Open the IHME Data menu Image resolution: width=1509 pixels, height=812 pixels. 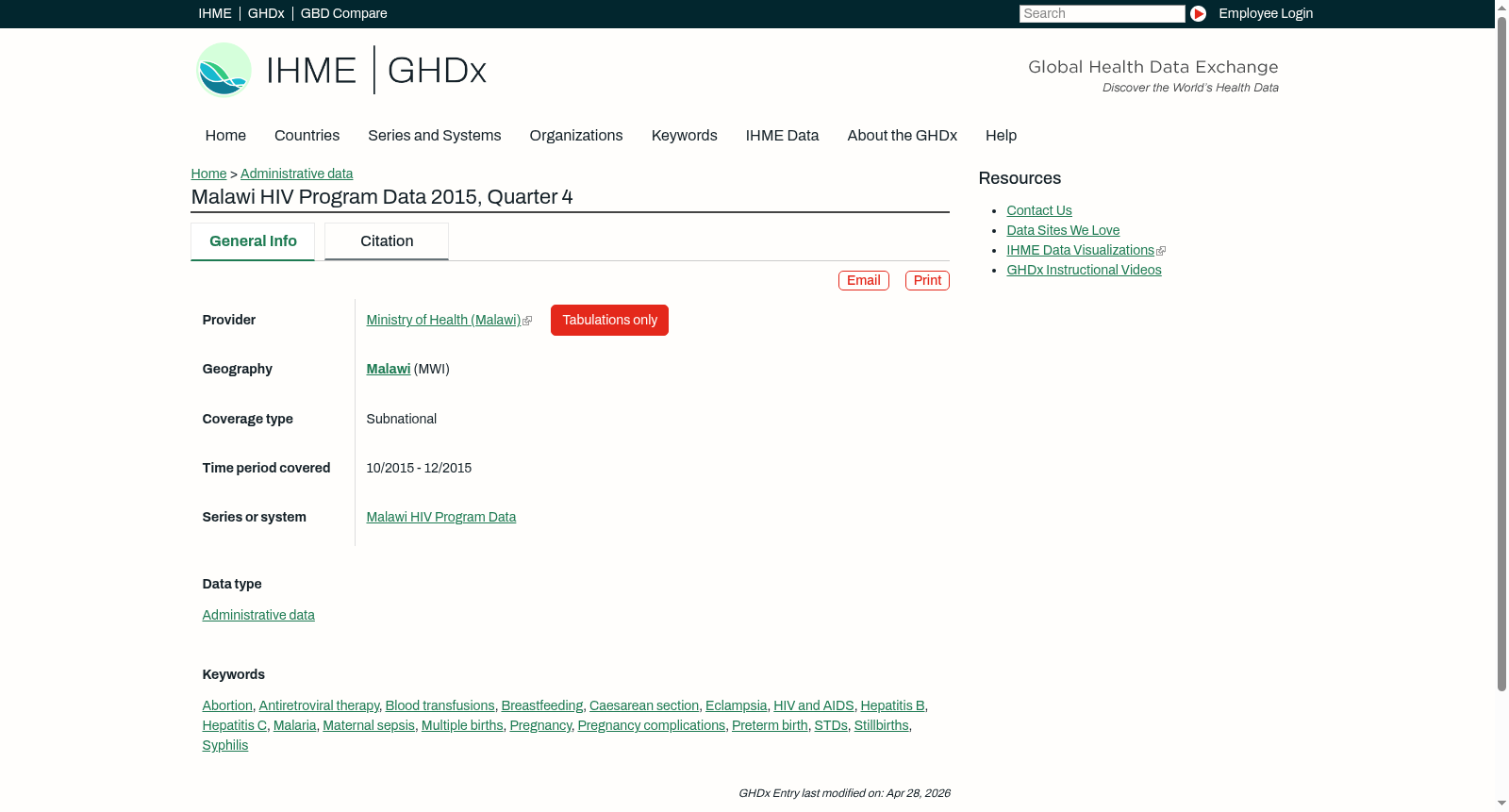point(782,136)
